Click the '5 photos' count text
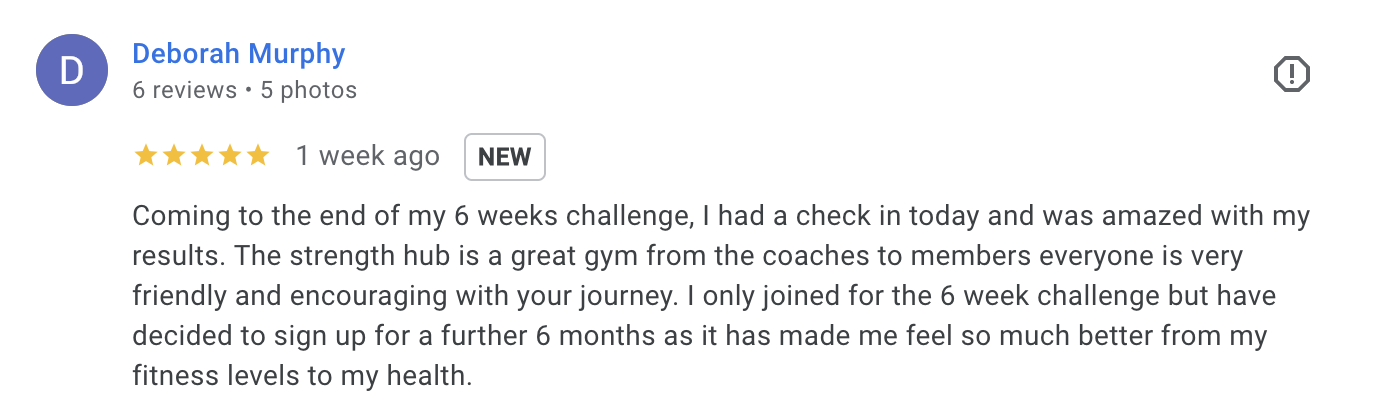The image size is (1378, 417). tap(309, 90)
